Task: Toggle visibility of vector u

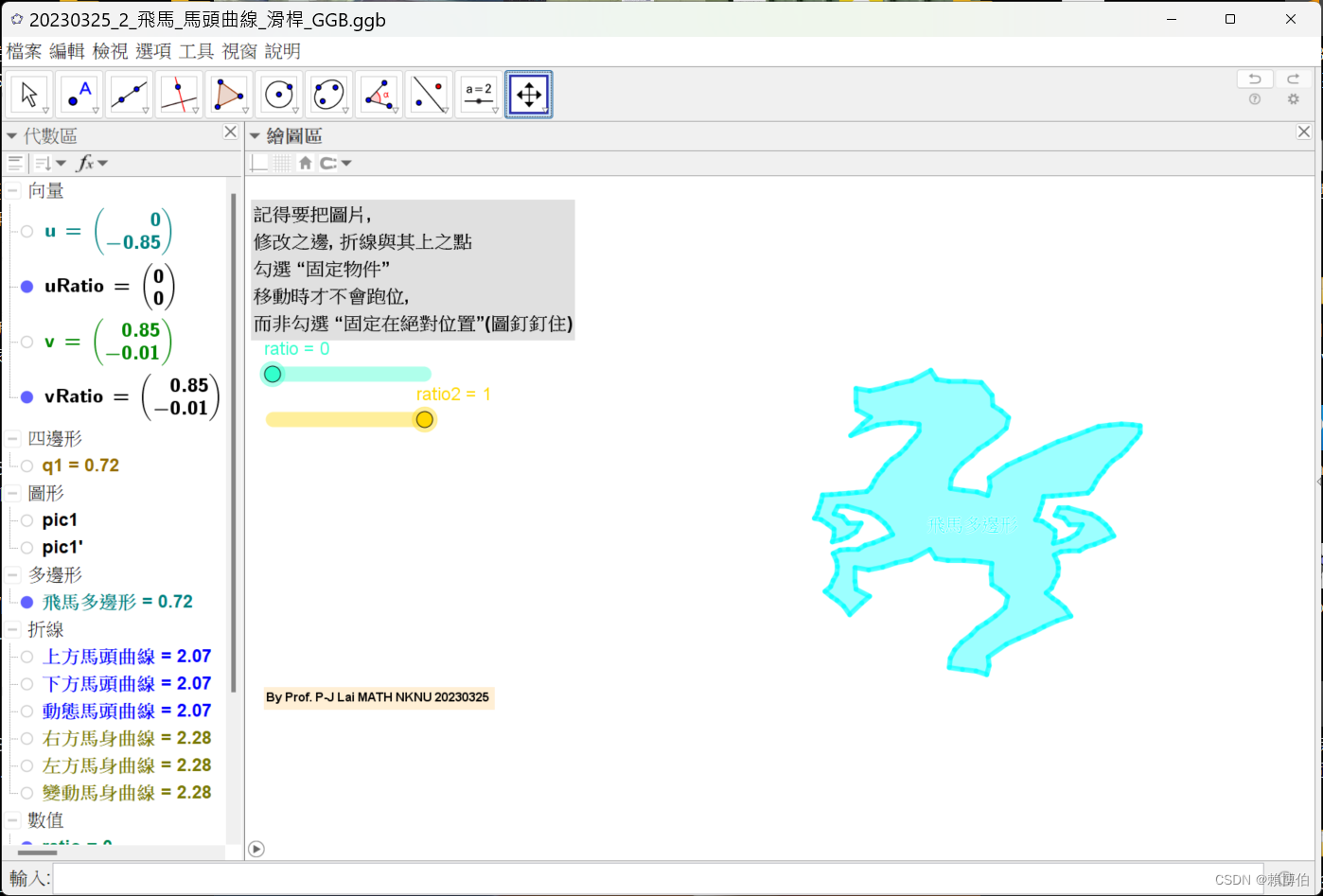Action: tap(26, 231)
